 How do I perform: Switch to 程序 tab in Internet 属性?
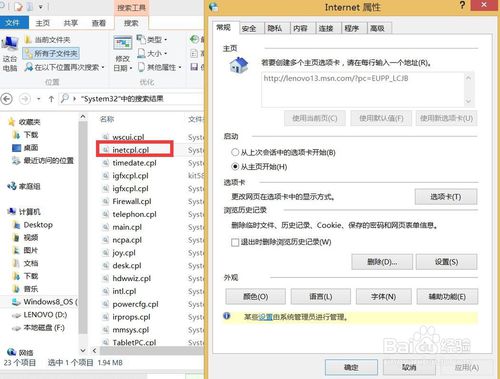[x=352, y=29]
